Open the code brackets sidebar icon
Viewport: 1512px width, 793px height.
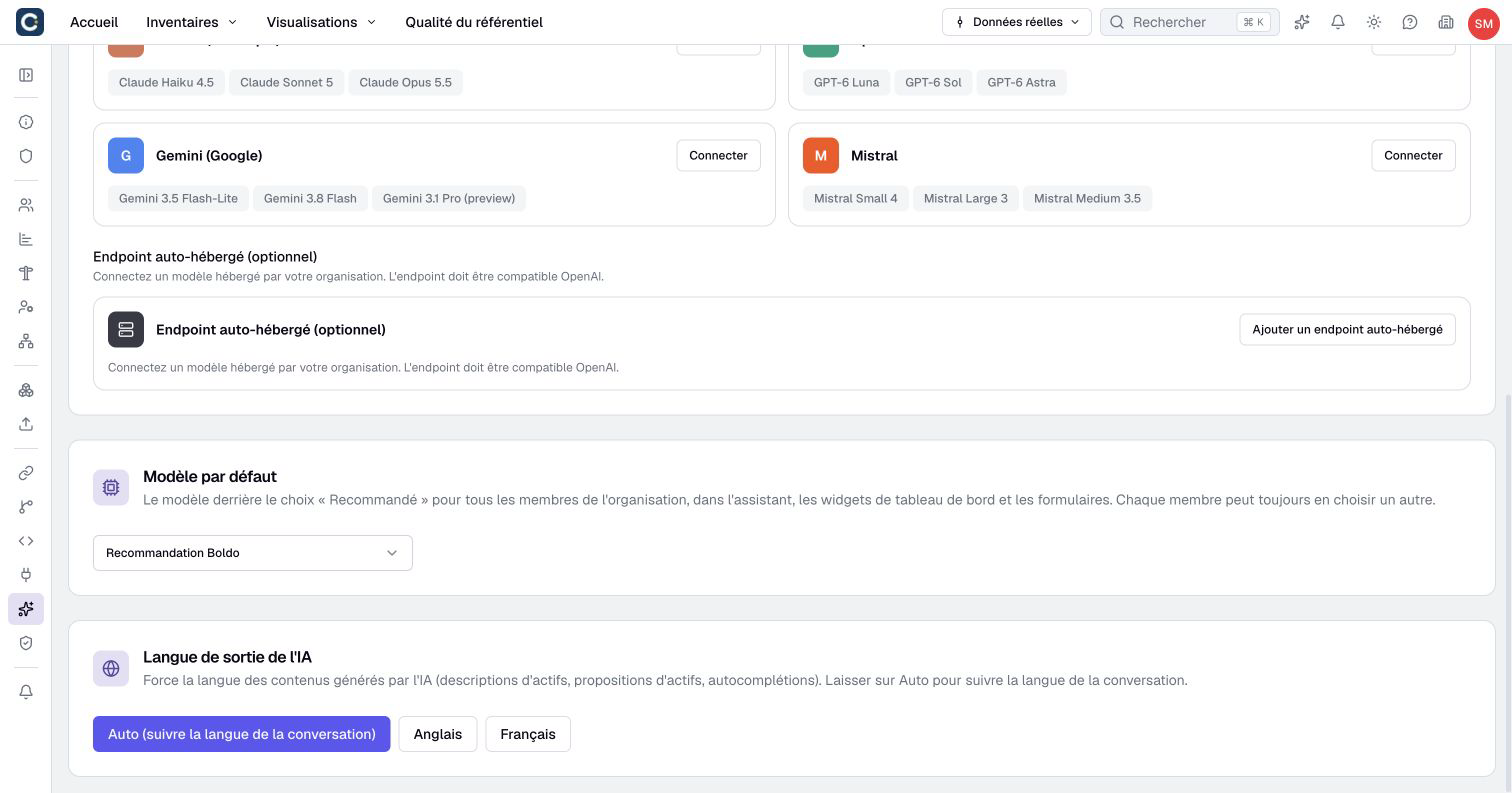point(26,541)
